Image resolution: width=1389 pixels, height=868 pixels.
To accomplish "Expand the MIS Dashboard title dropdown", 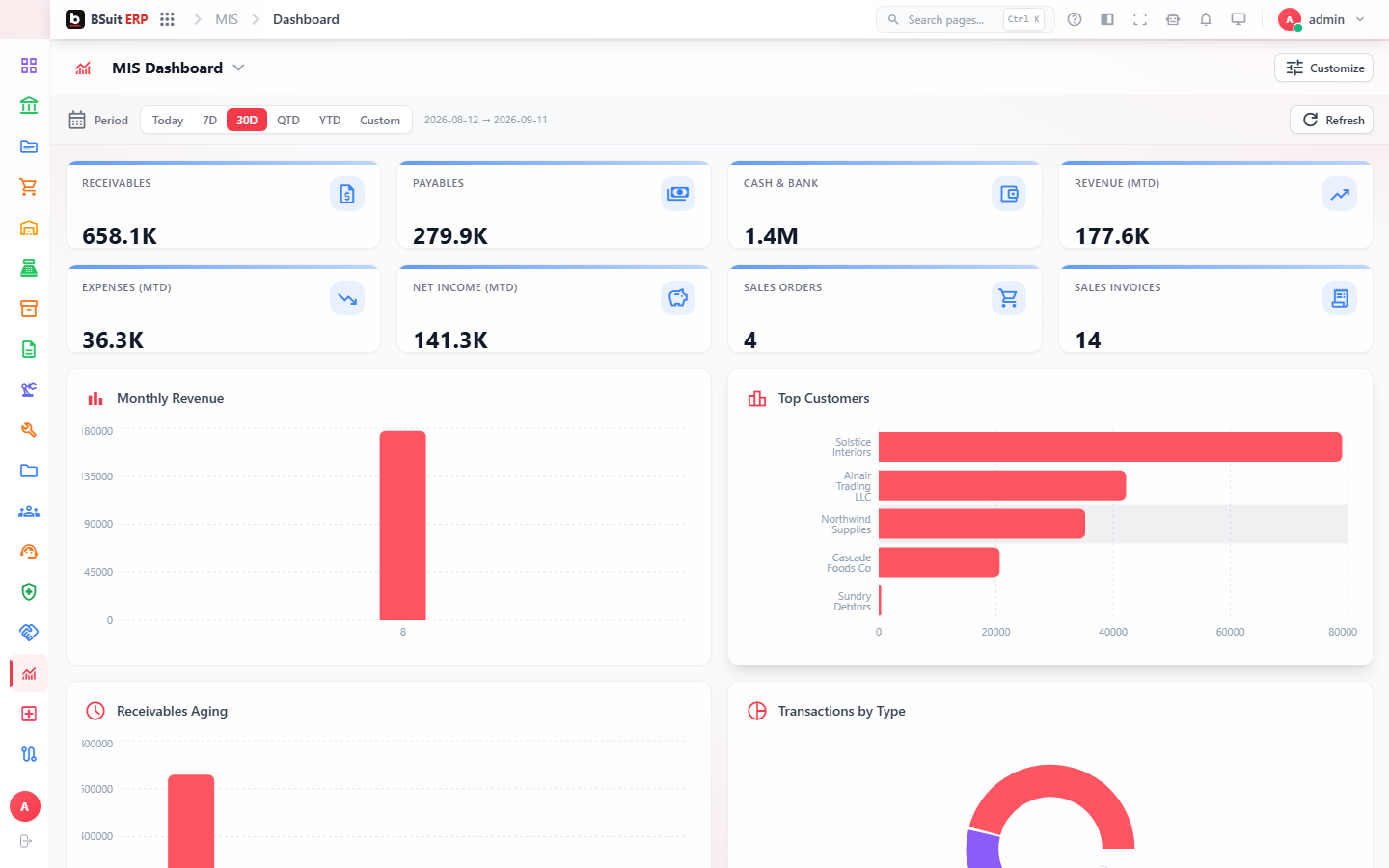I will [238, 68].
